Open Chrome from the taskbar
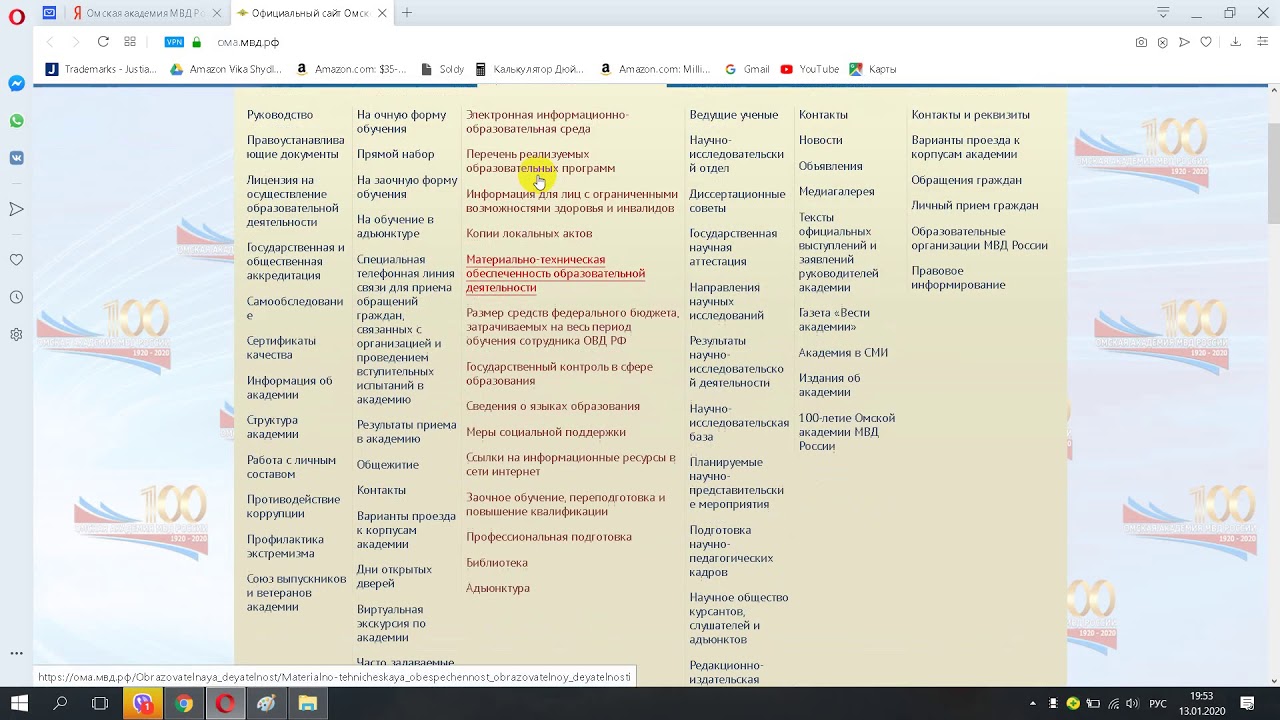The height and width of the screenshot is (720, 1280). 184,704
